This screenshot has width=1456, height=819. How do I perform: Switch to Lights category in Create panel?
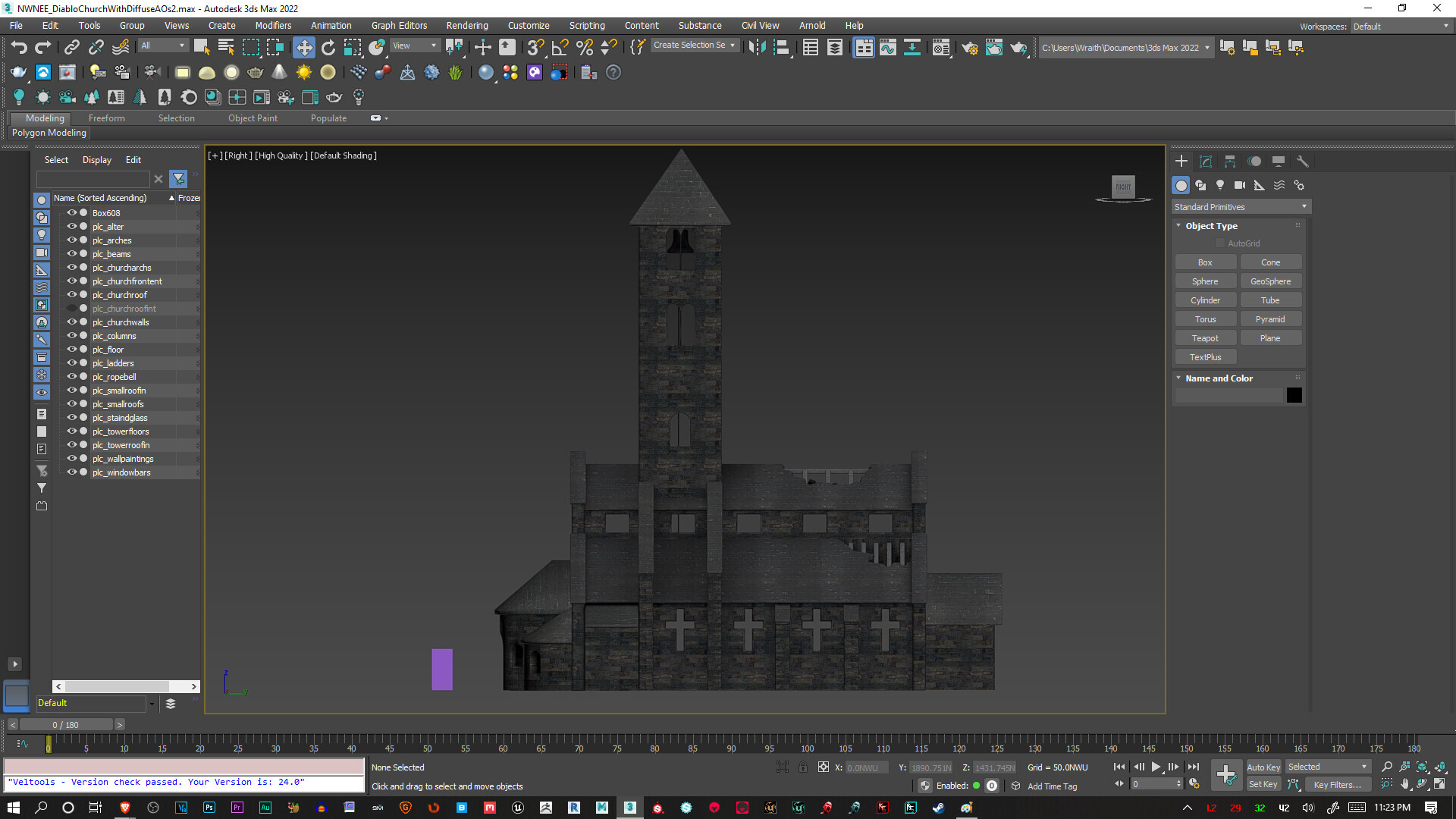click(x=1220, y=185)
